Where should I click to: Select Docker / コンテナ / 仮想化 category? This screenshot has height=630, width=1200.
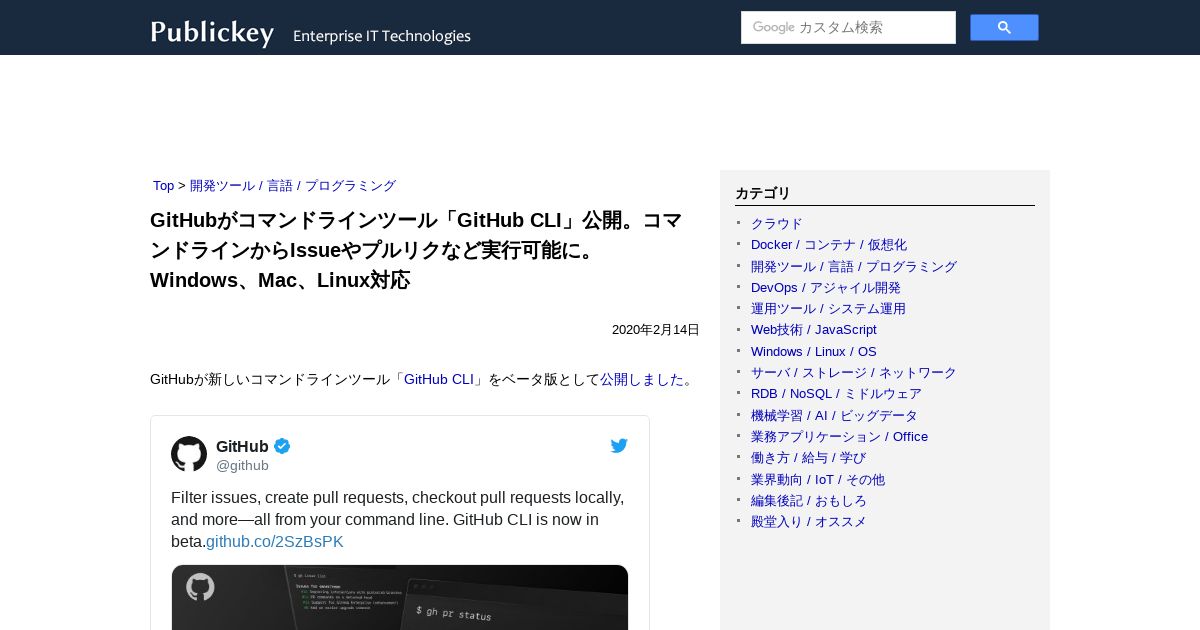point(829,245)
